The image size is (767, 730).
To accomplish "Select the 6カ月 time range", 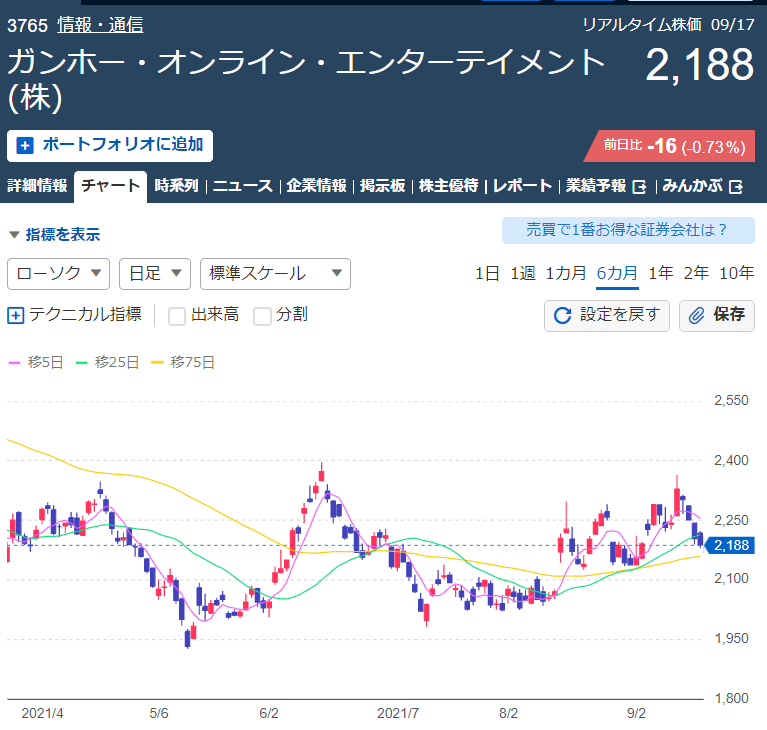I will [x=617, y=274].
